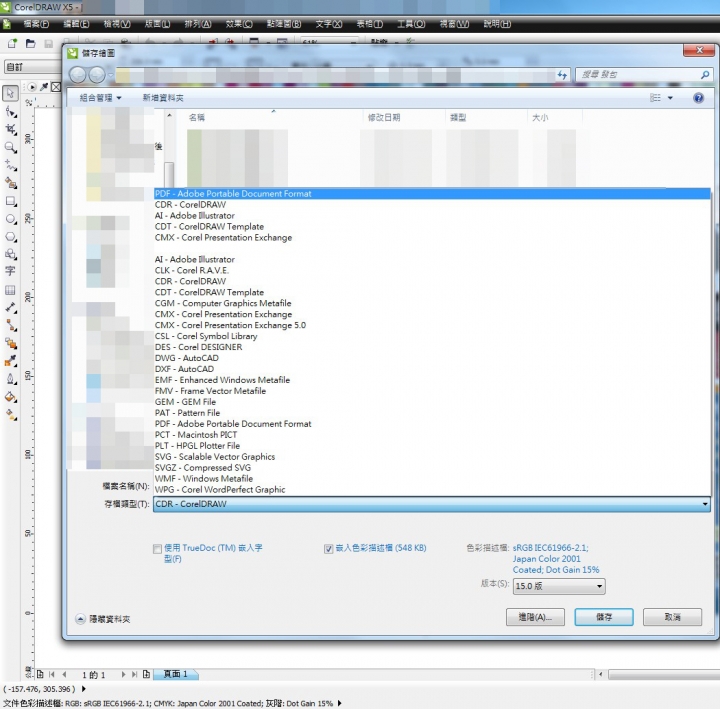
Task: Expand the 組合管理 dropdown
Action: (x=100, y=98)
